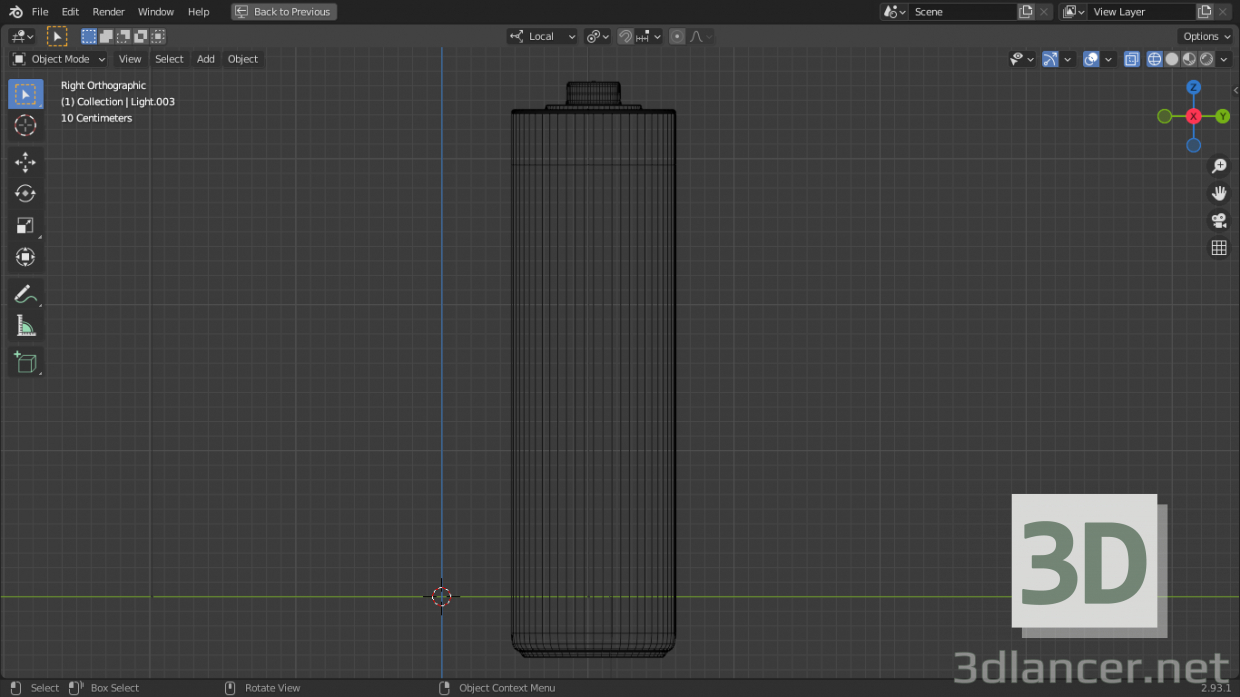Screen dimensions: 1240x697
Task: Select the Move tool in the toolbar
Action: click(x=25, y=161)
